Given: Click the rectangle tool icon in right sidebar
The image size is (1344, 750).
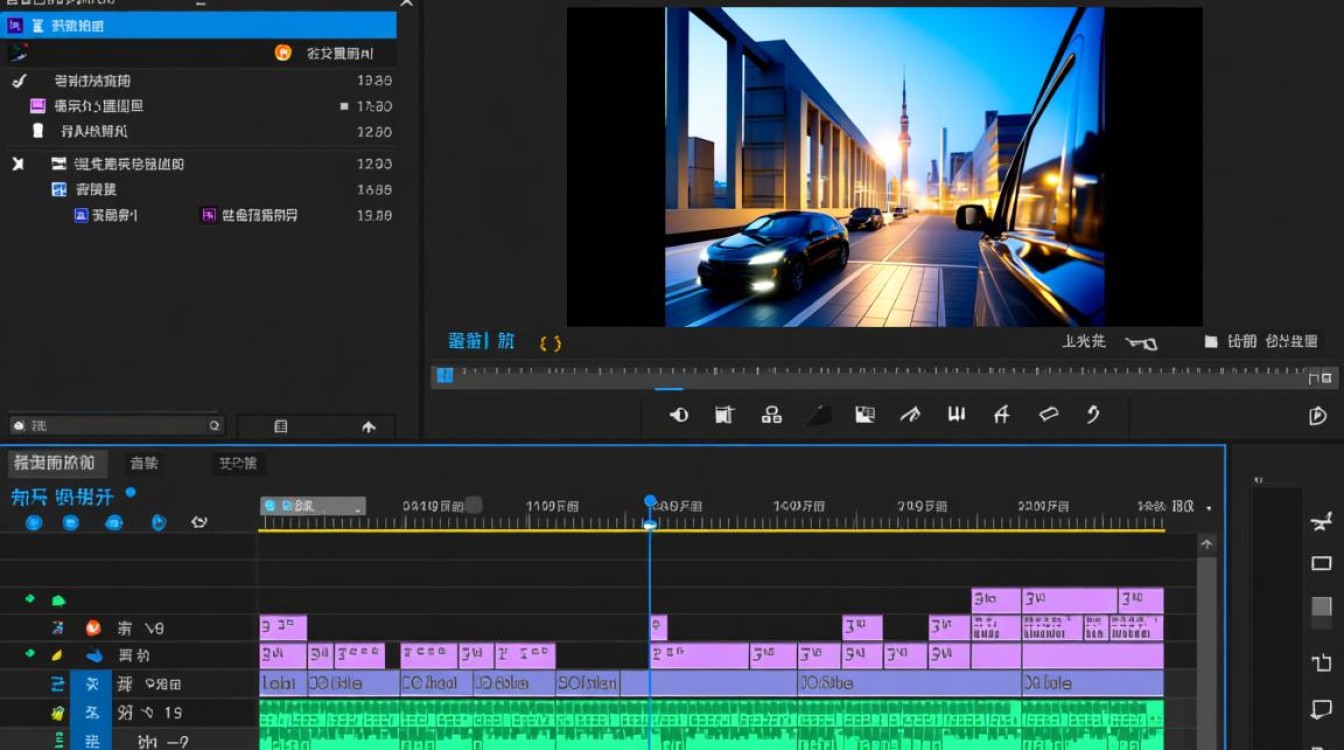Looking at the screenshot, I should 1321,564.
